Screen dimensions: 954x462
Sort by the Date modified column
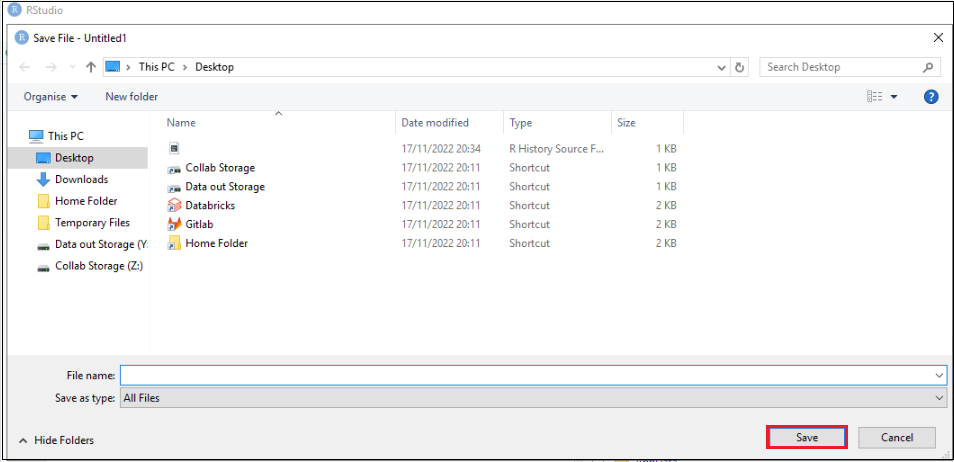pyautogui.click(x=435, y=122)
